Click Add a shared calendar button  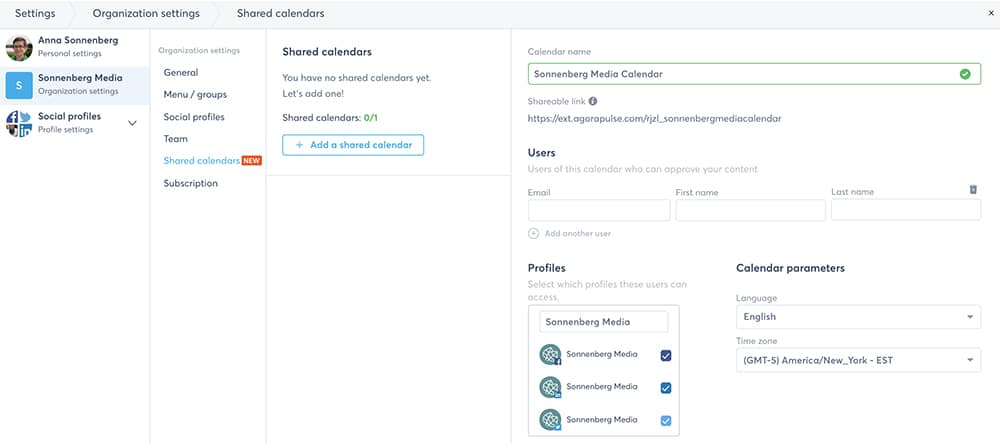[353, 145]
